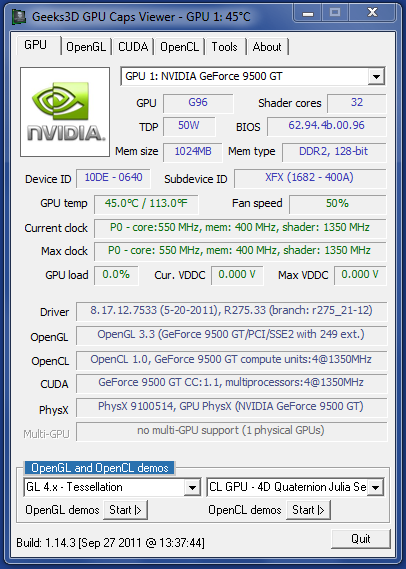Click the PhysX info field

(231, 407)
